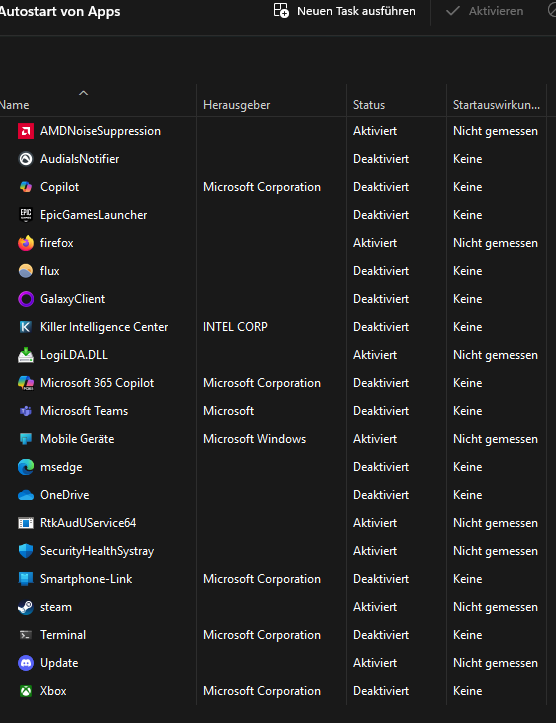Image resolution: width=556 pixels, height=723 pixels.
Task: Select the Smartphone-Link entry name
Action: tap(86, 579)
